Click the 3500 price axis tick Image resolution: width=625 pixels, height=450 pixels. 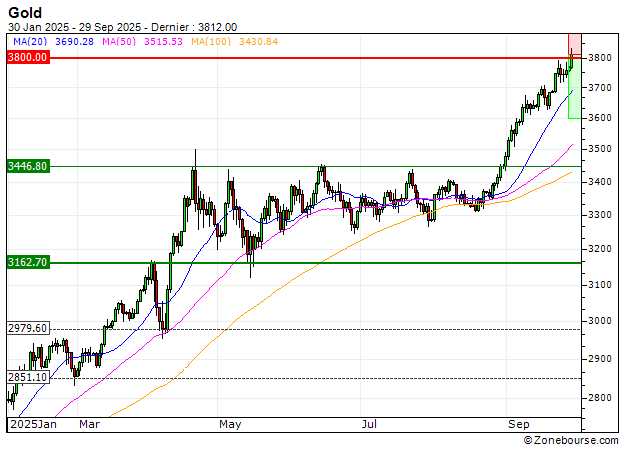(x=602, y=149)
